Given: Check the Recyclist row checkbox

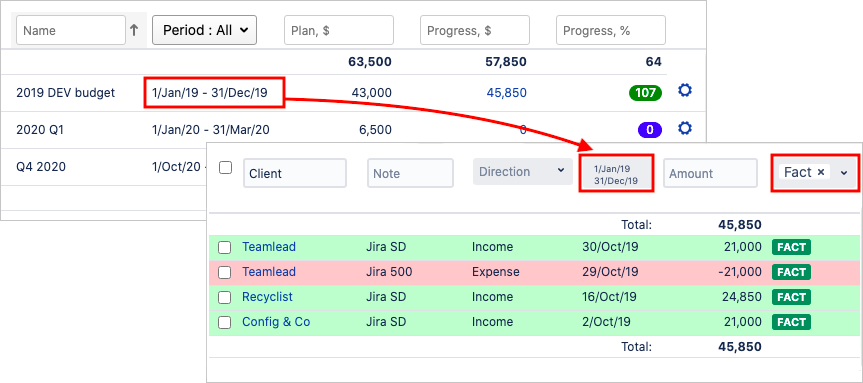Looking at the screenshot, I should click(225, 298).
